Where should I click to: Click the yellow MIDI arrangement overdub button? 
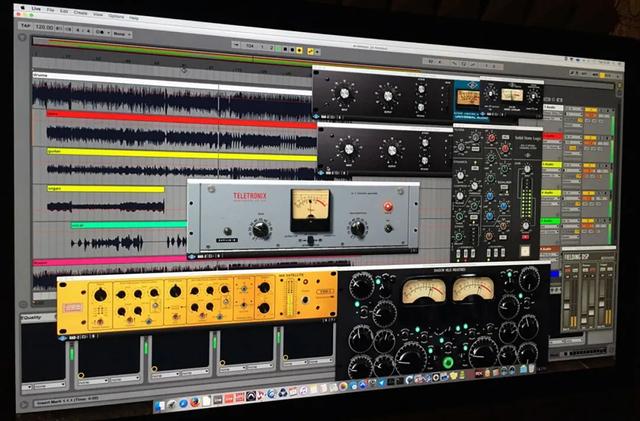click(x=299, y=50)
